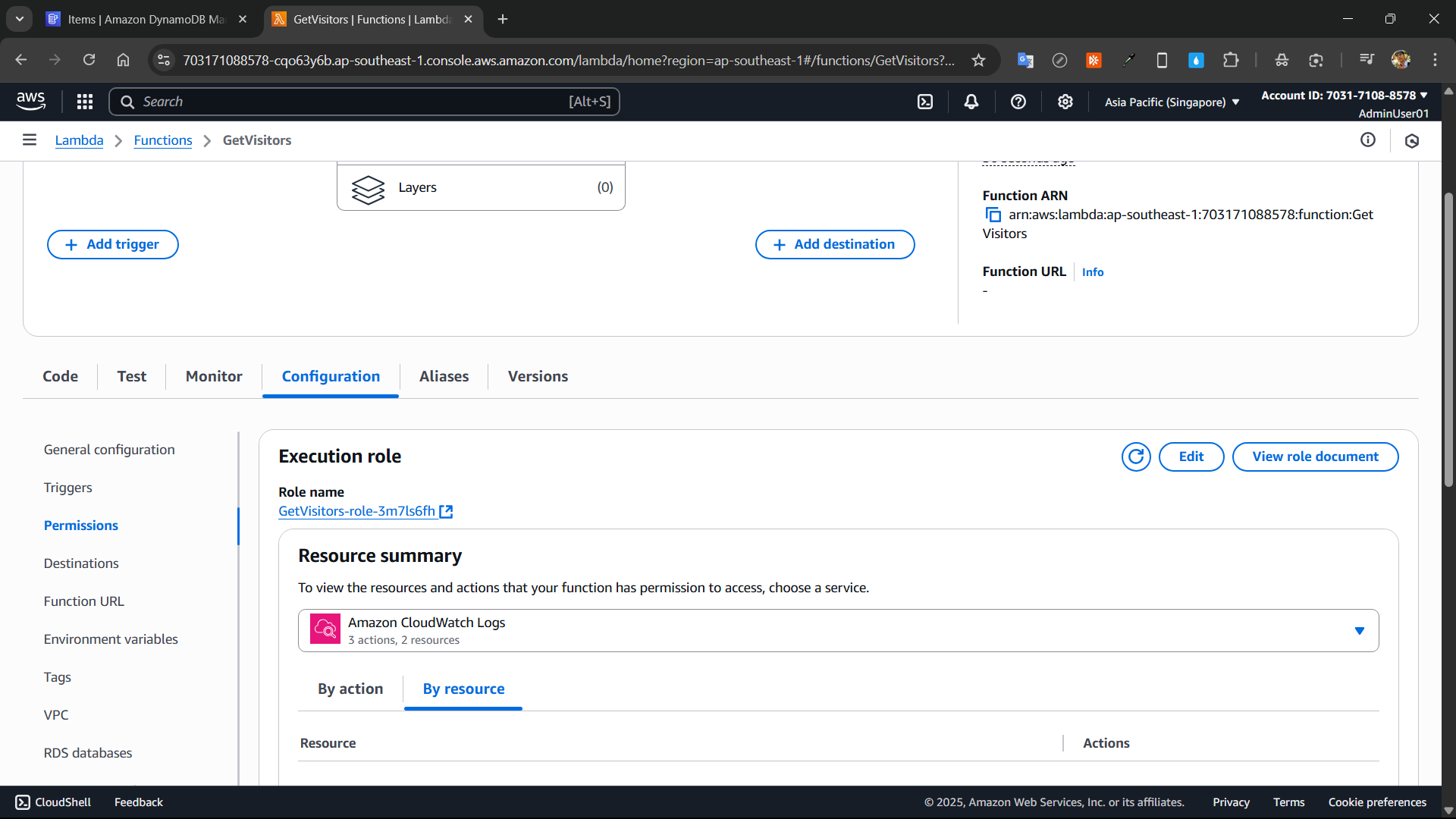Switch to the By action tab

pos(350,689)
